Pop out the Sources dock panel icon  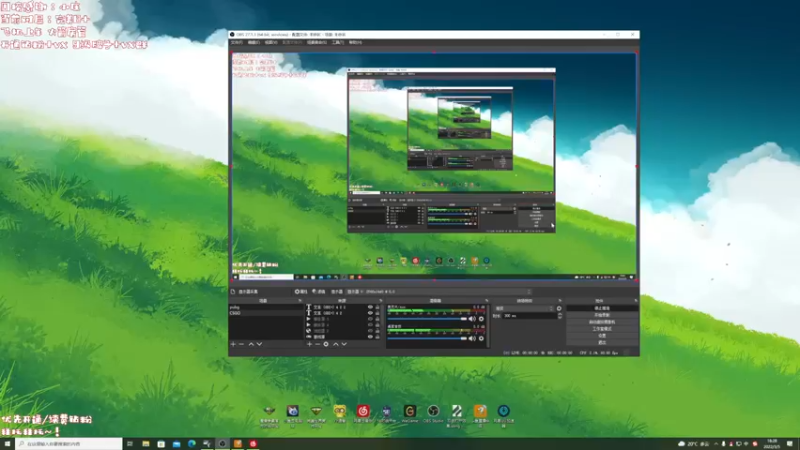pos(381,301)
